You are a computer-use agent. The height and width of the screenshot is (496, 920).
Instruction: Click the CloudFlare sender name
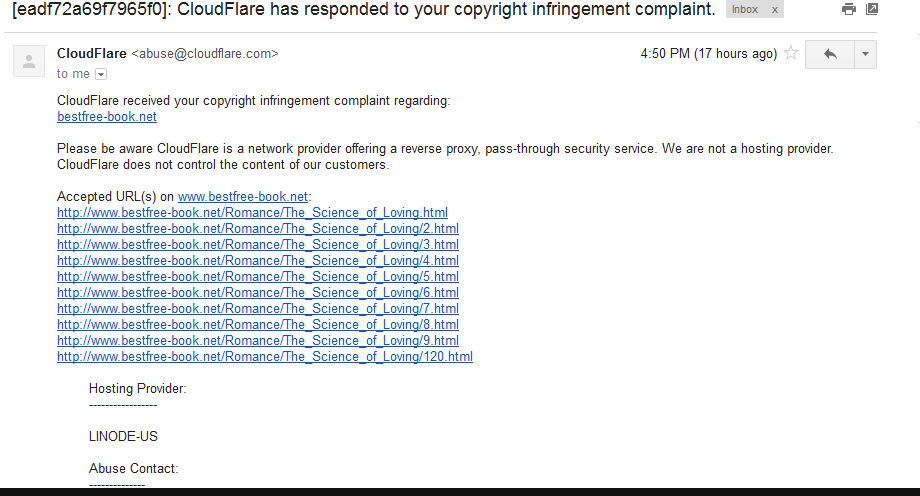click(92, 53)
